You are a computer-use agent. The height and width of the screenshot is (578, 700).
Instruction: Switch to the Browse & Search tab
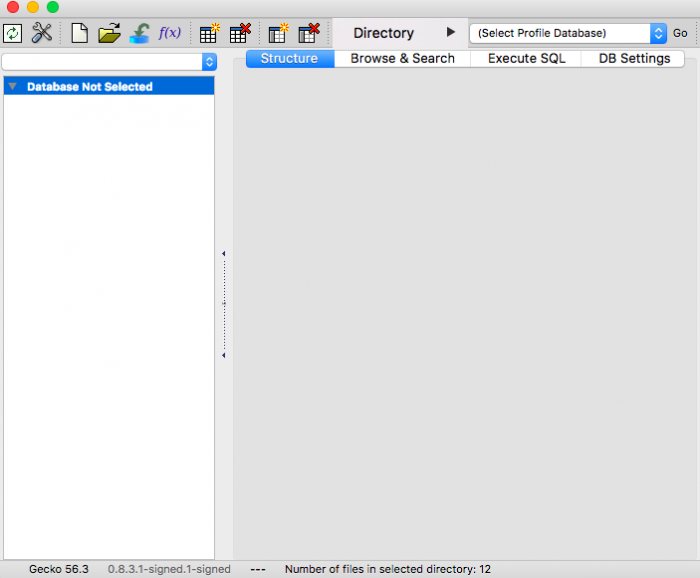[402, 58]
